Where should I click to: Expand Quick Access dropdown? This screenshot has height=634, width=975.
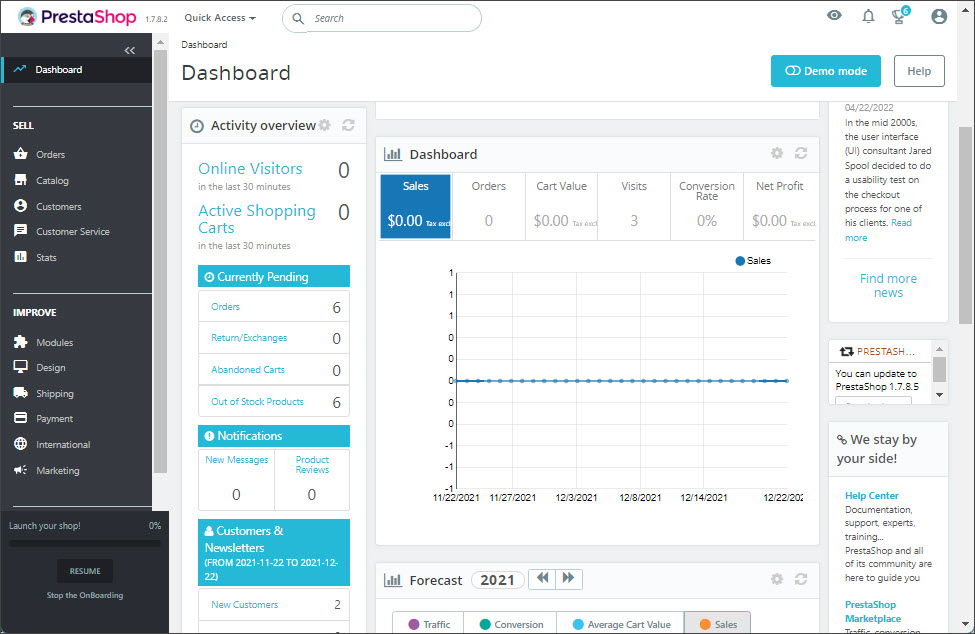(x=219, y=18)
